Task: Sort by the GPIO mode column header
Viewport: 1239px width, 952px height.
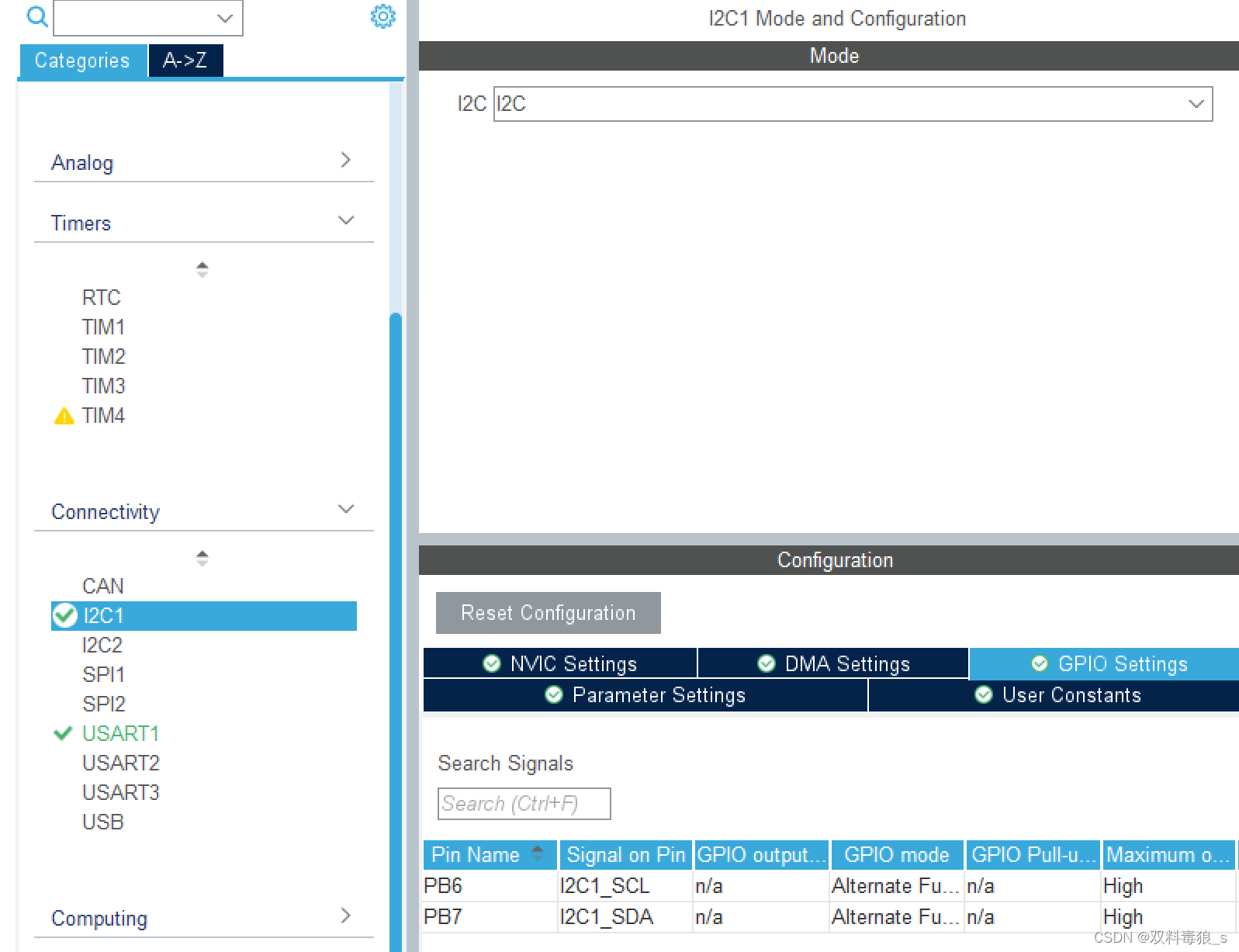Action: coord(897,855)
